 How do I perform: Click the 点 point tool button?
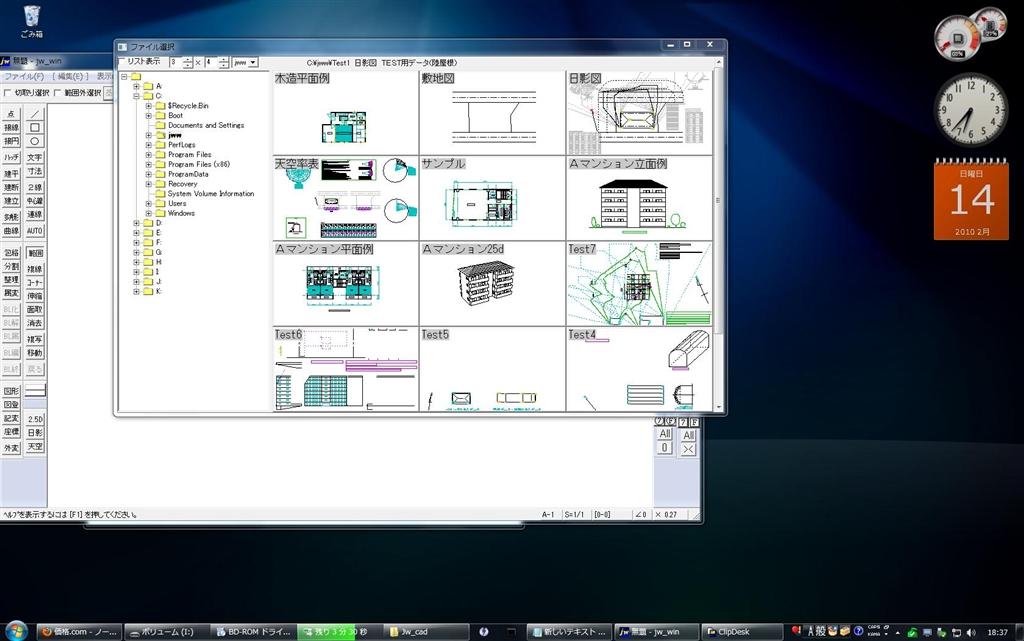click(11, 114)
